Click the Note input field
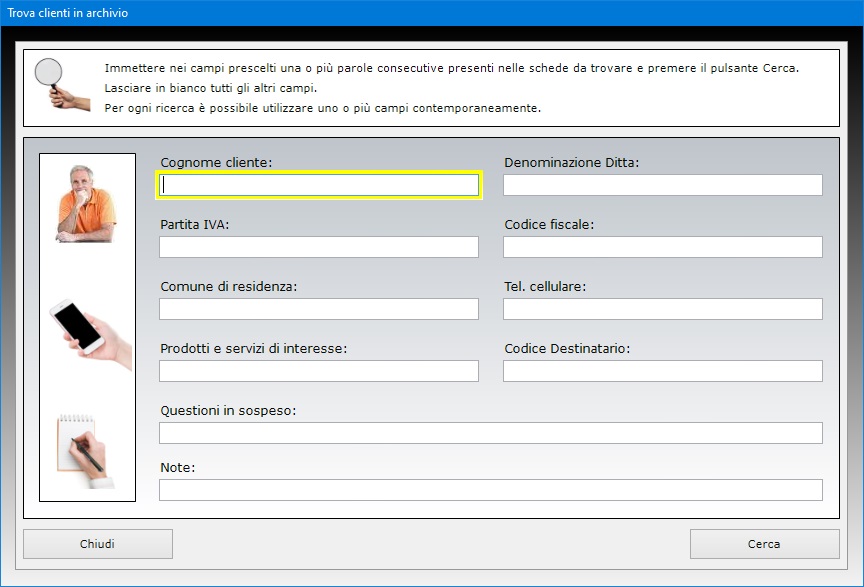This screenshot has width=864, height=587. pyautogui.click(x=491, y=490)
